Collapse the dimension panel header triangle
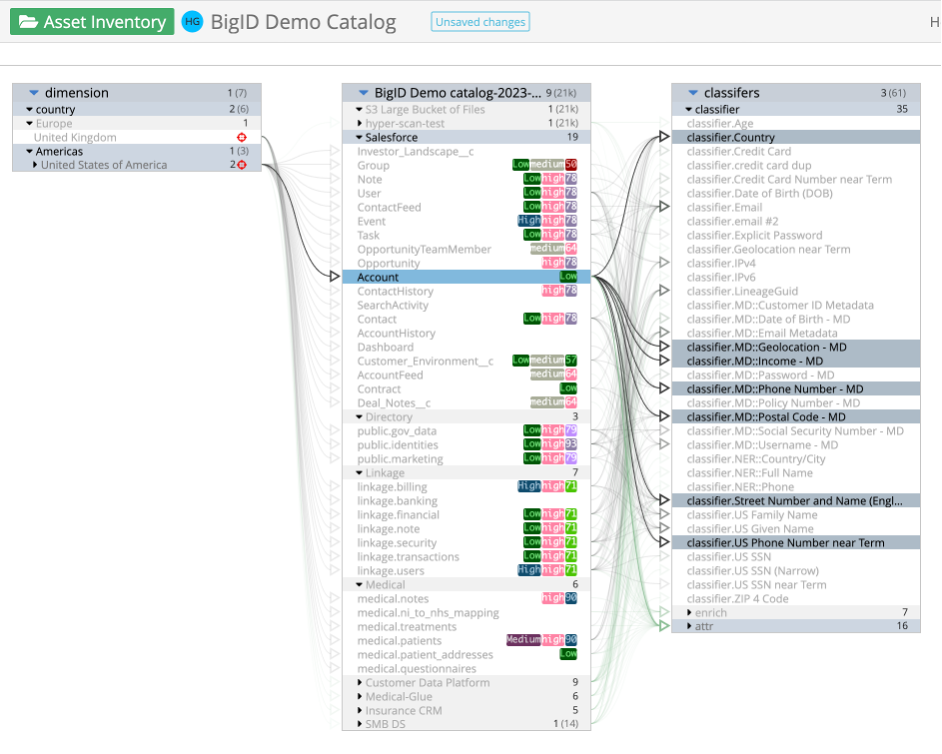 34,93
